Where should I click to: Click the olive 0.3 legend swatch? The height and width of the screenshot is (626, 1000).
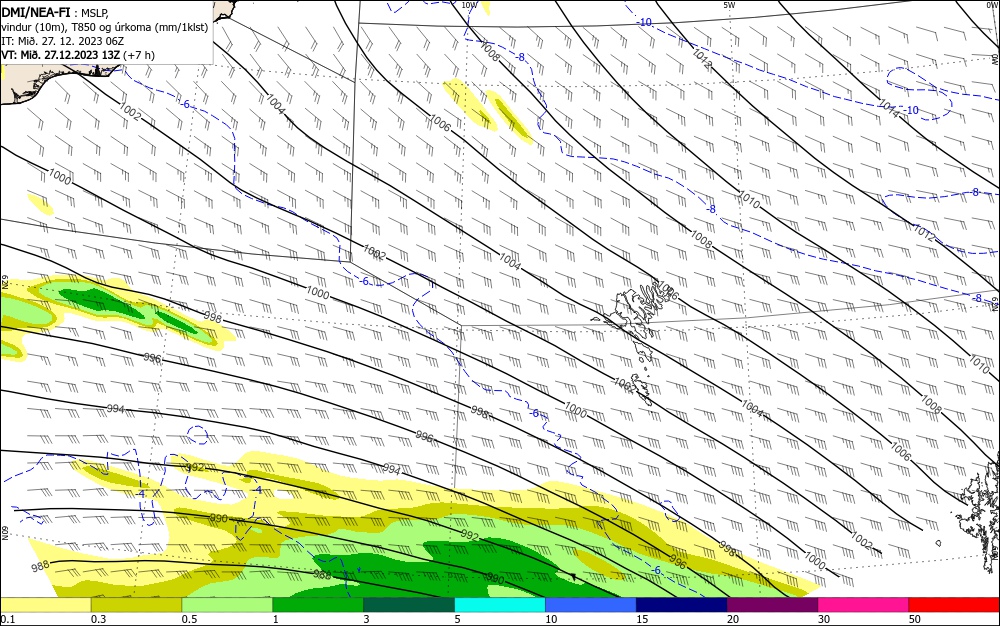(x=136, y=605)
